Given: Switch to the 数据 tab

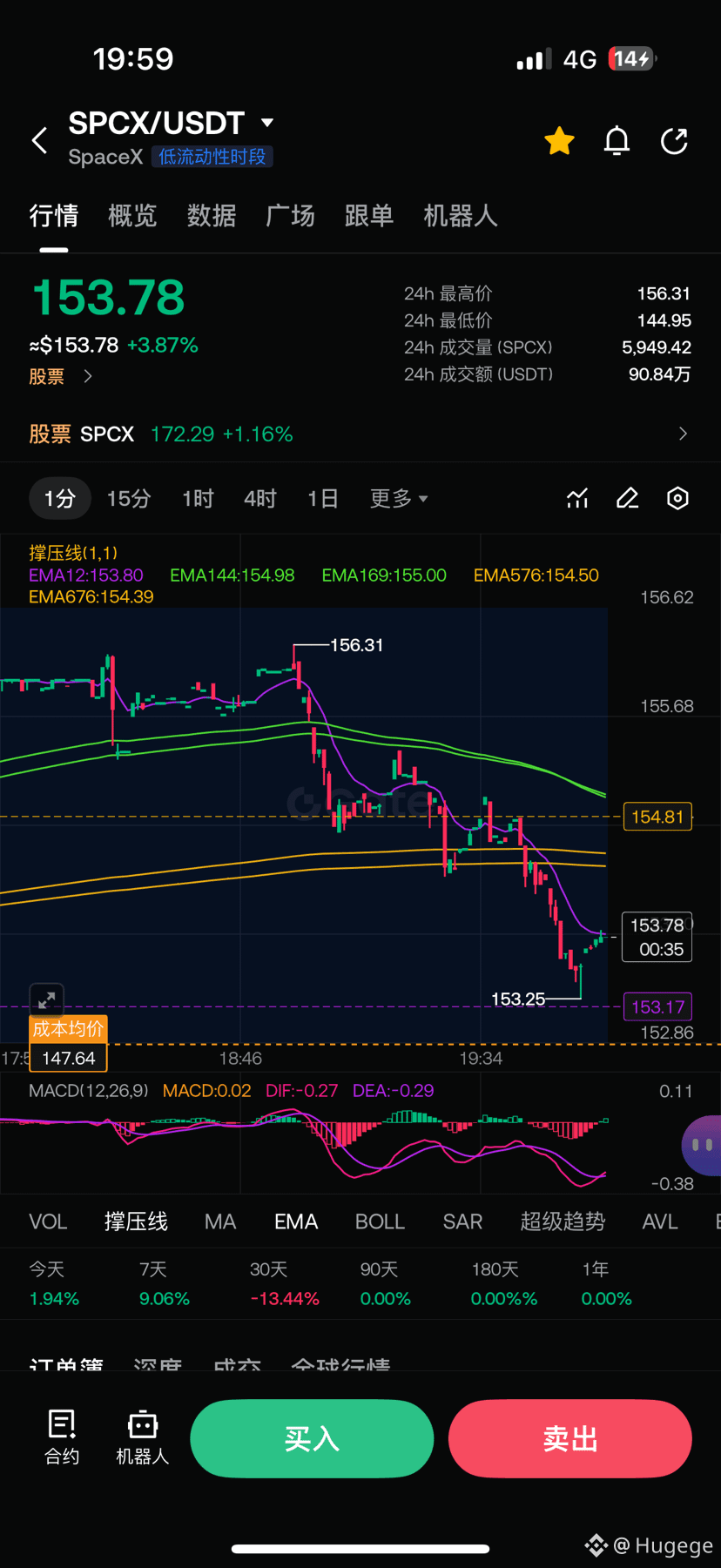Looking at the screenshot, I should point(212,215).
